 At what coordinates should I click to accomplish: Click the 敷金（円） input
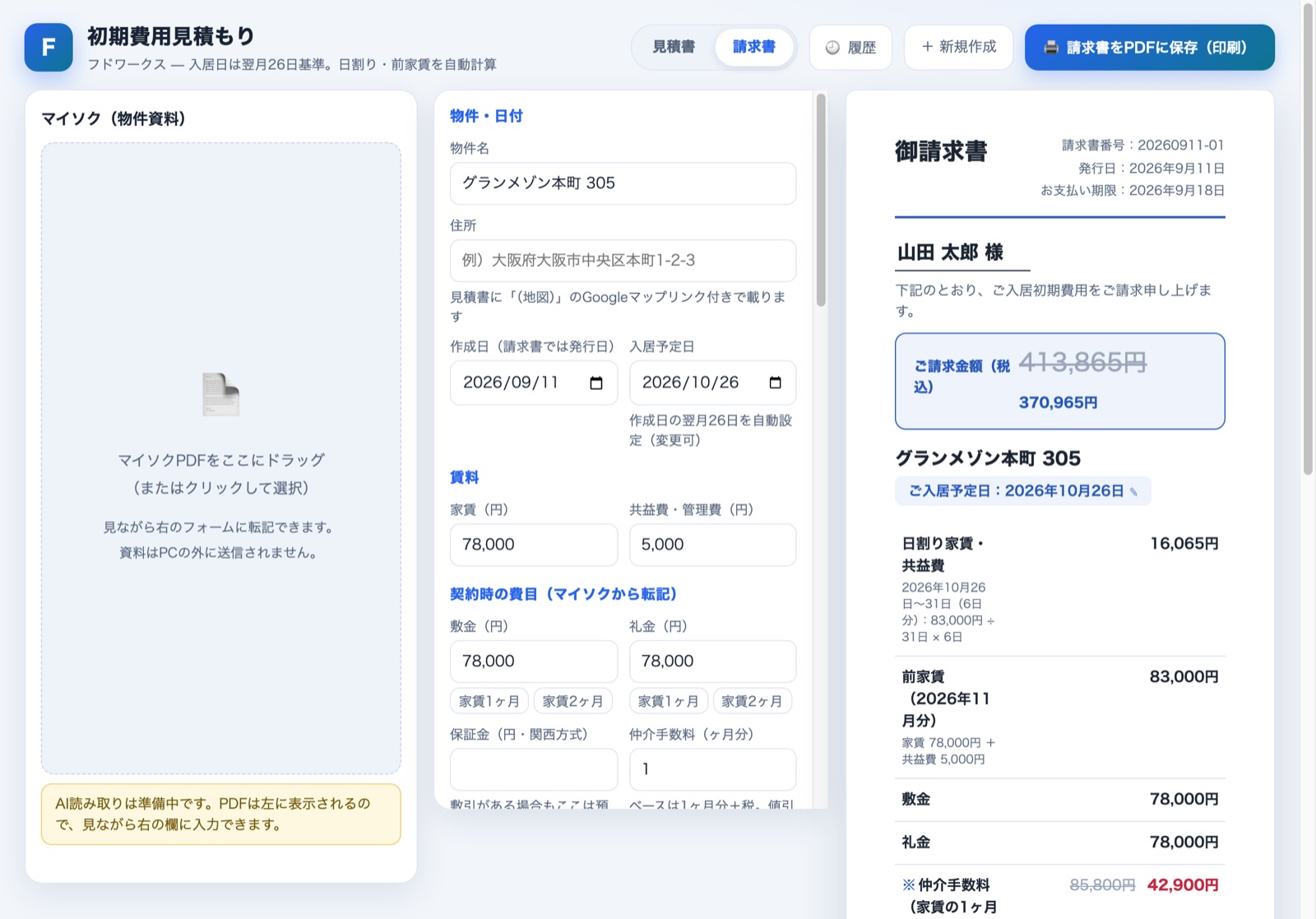[x=533, y=661]
